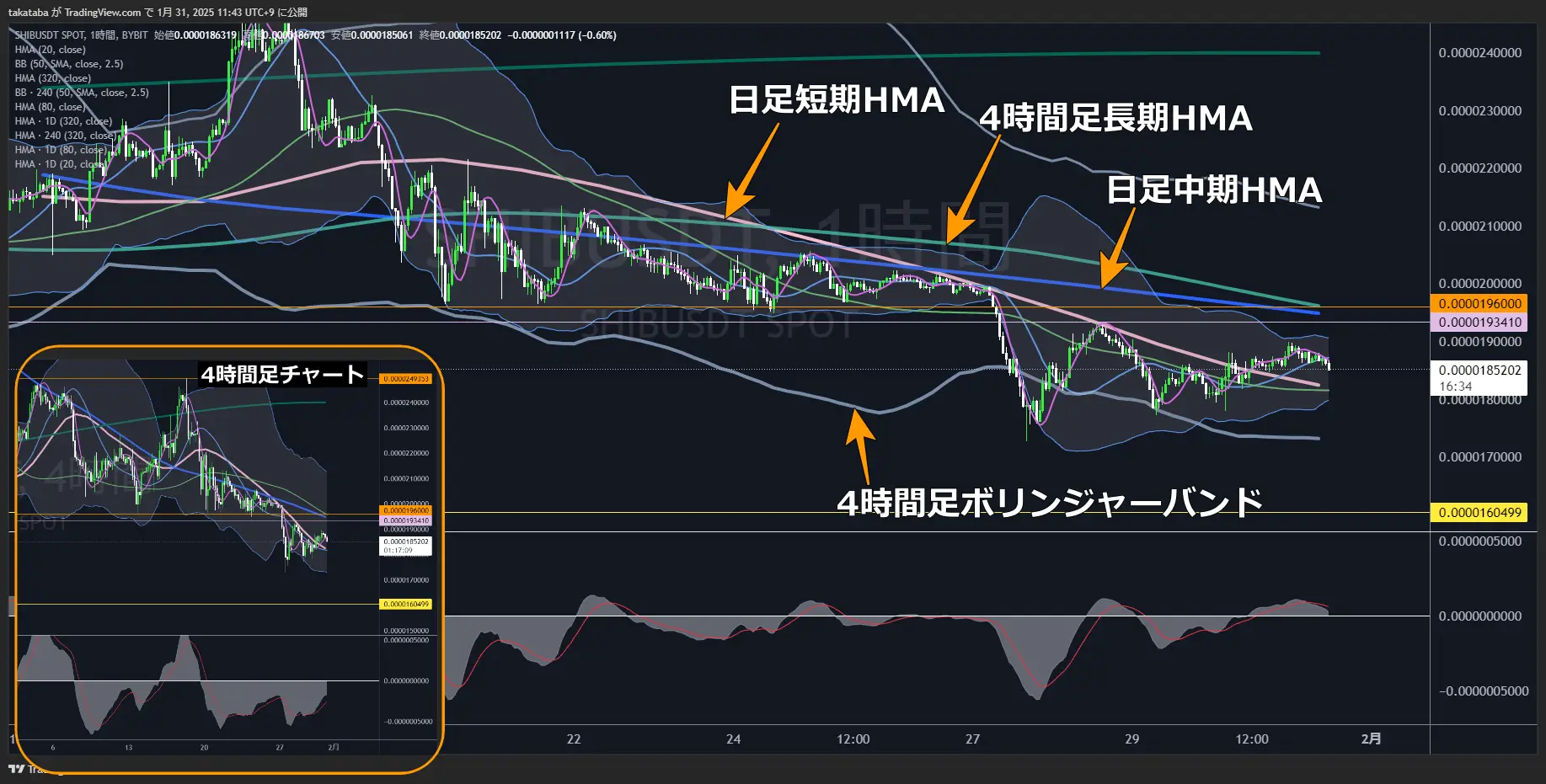Click the pink 0.0000193410 price label
1546x784 pixels.
pyautogui.click(x=1479, y=323)
